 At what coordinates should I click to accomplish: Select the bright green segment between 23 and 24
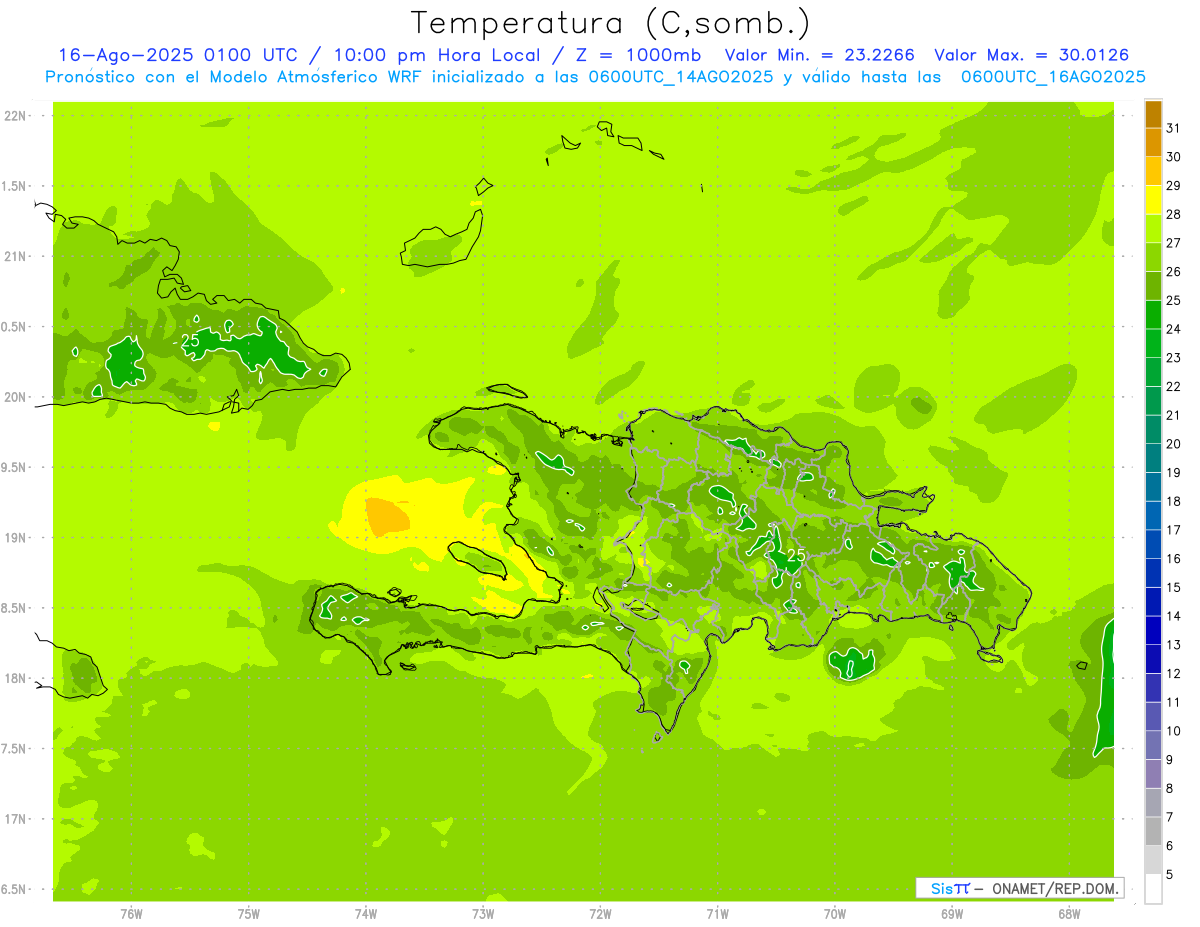[1153, 343]
